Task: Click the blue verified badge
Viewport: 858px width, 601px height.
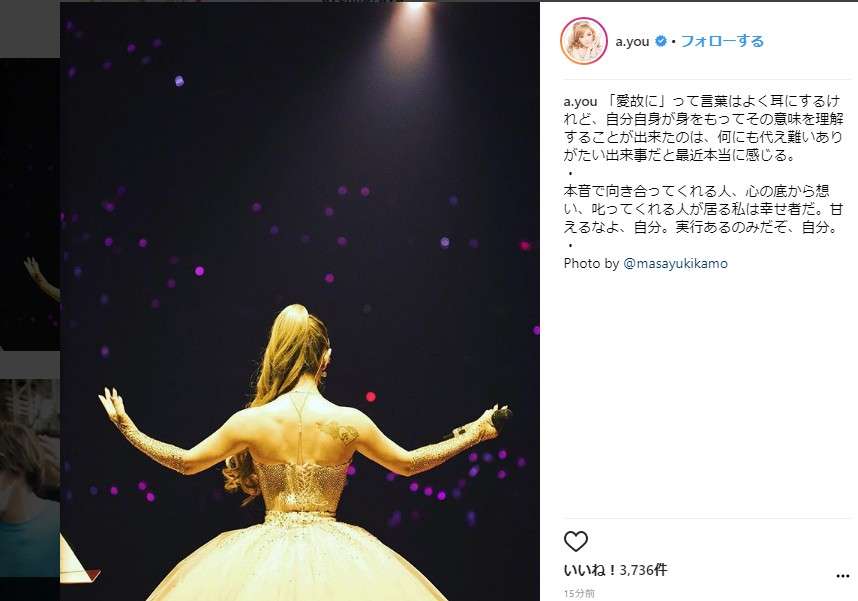Action: click(660, 41)
